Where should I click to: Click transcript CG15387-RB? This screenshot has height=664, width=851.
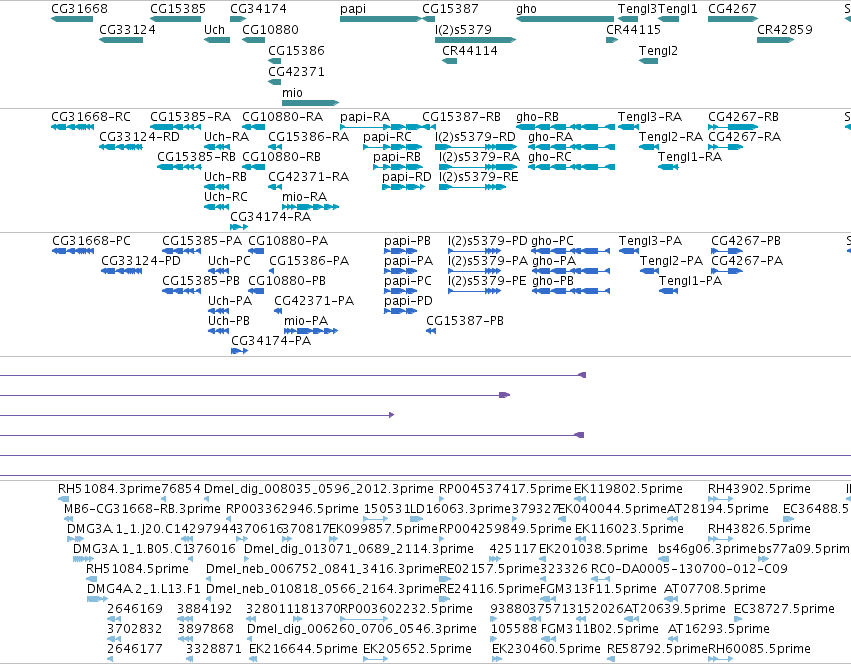coord(428,127)
